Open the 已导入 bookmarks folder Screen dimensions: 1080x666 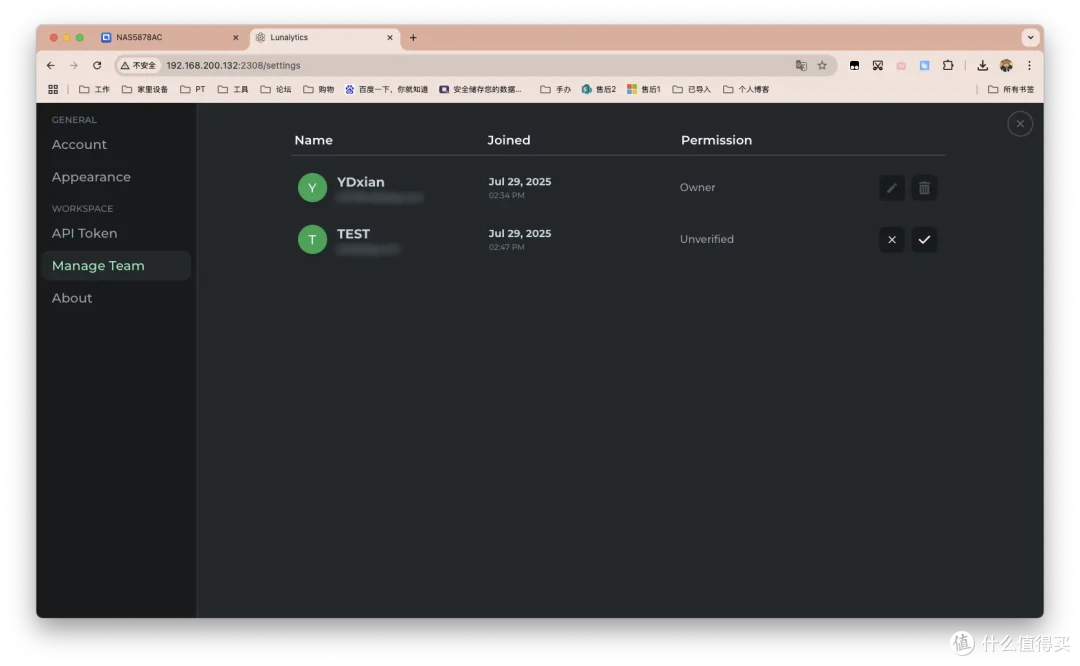pyautogui.click(x=692, y=90)
